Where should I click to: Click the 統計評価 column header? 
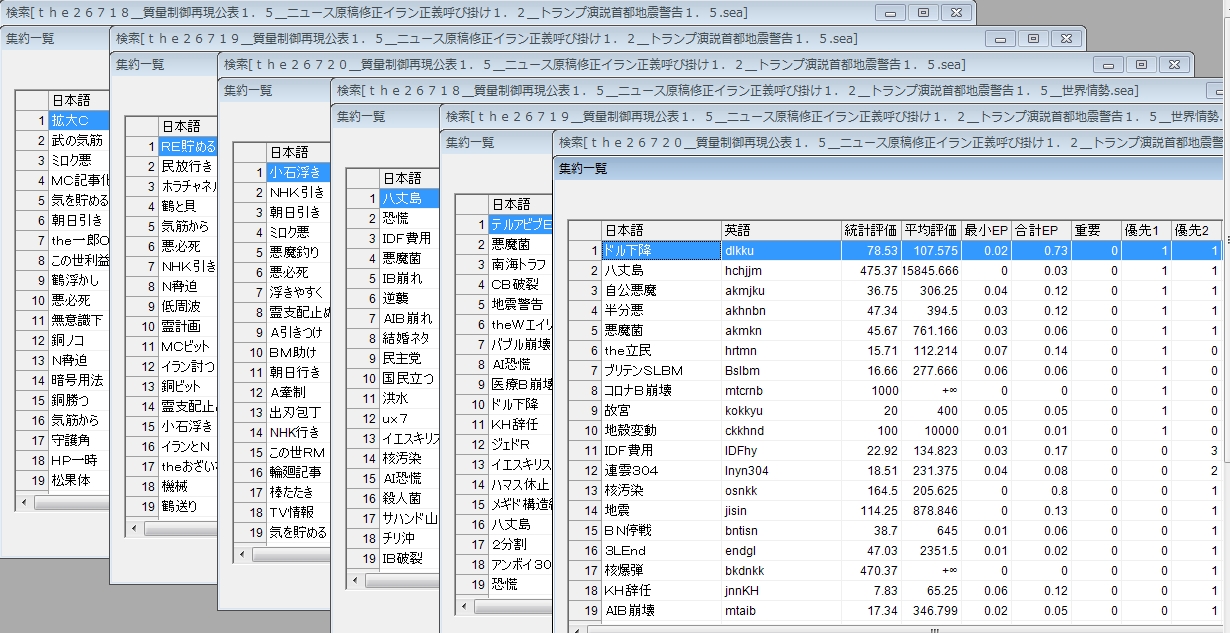point(871,231)
